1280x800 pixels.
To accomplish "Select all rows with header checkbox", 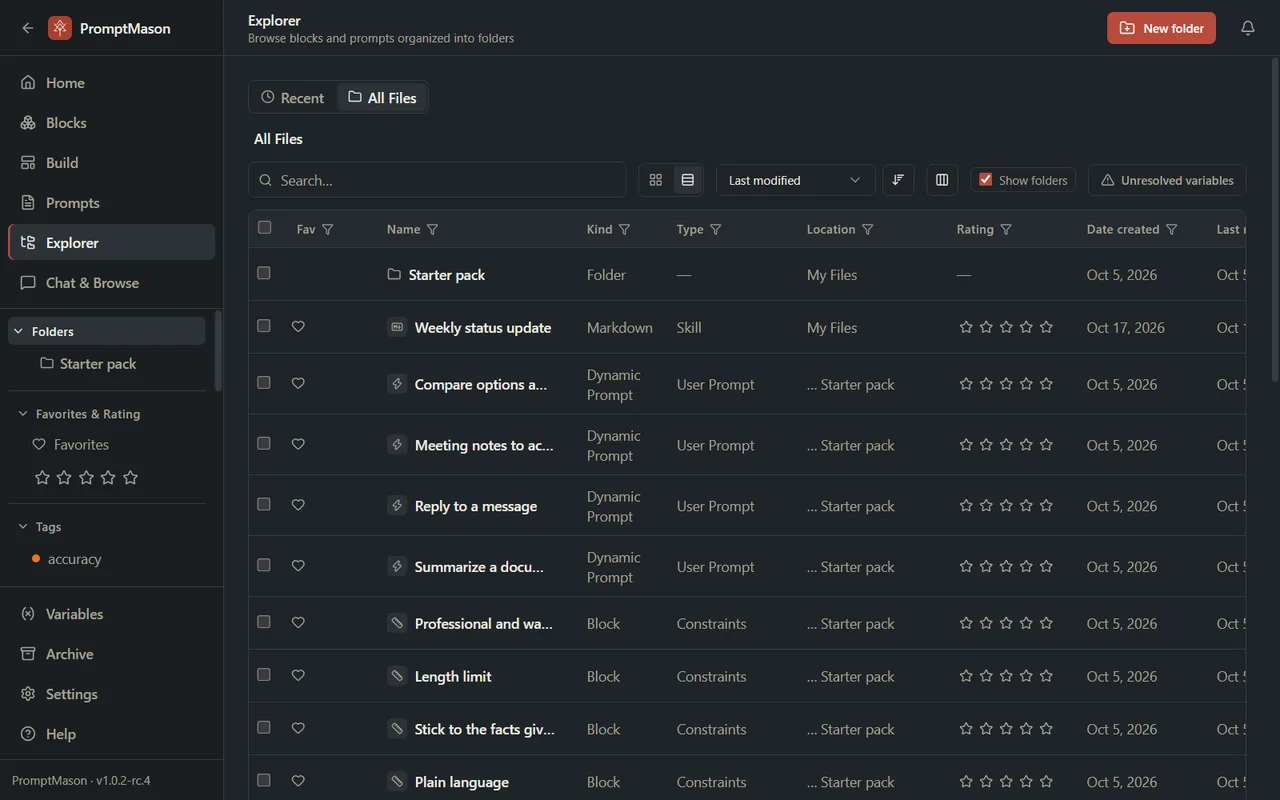I will coord(264,227).
